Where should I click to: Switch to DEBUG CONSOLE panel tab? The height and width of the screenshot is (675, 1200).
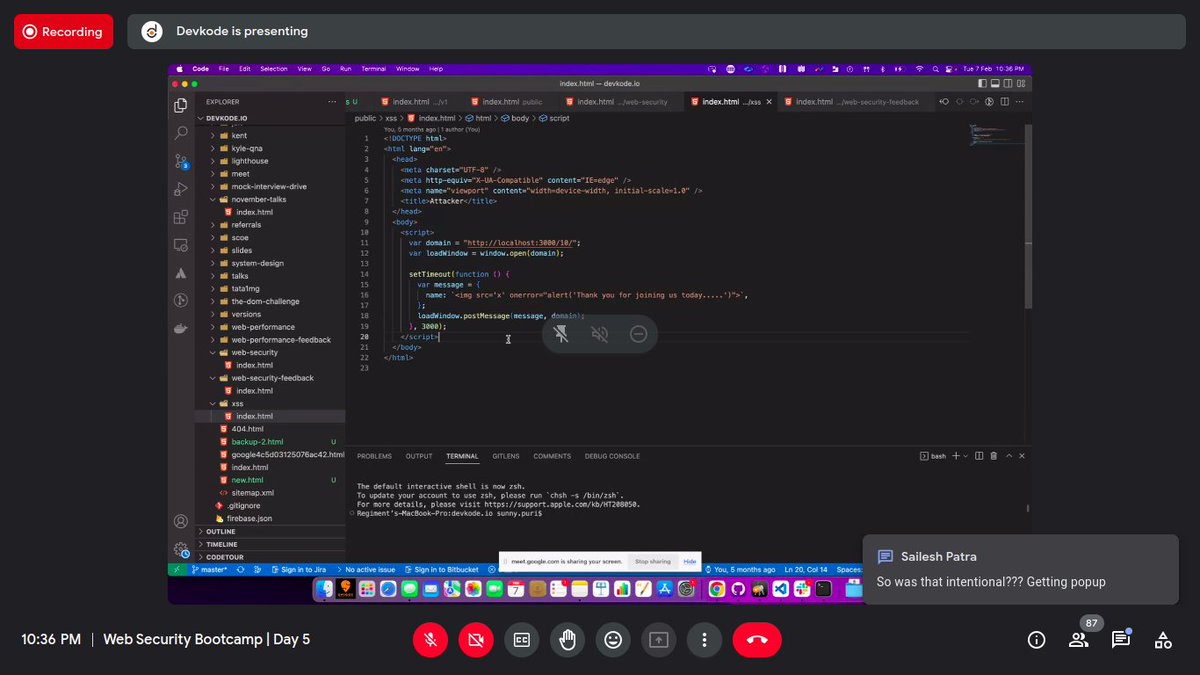612,456
